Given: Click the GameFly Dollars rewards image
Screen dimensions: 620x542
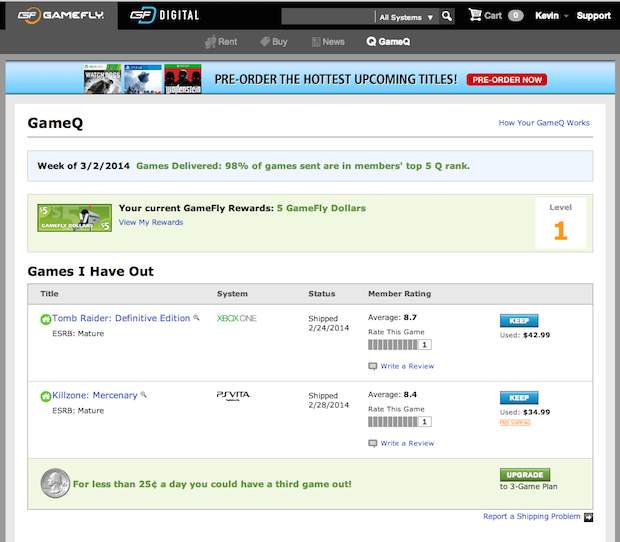Looking at the screenshot, I should [74, 218].
